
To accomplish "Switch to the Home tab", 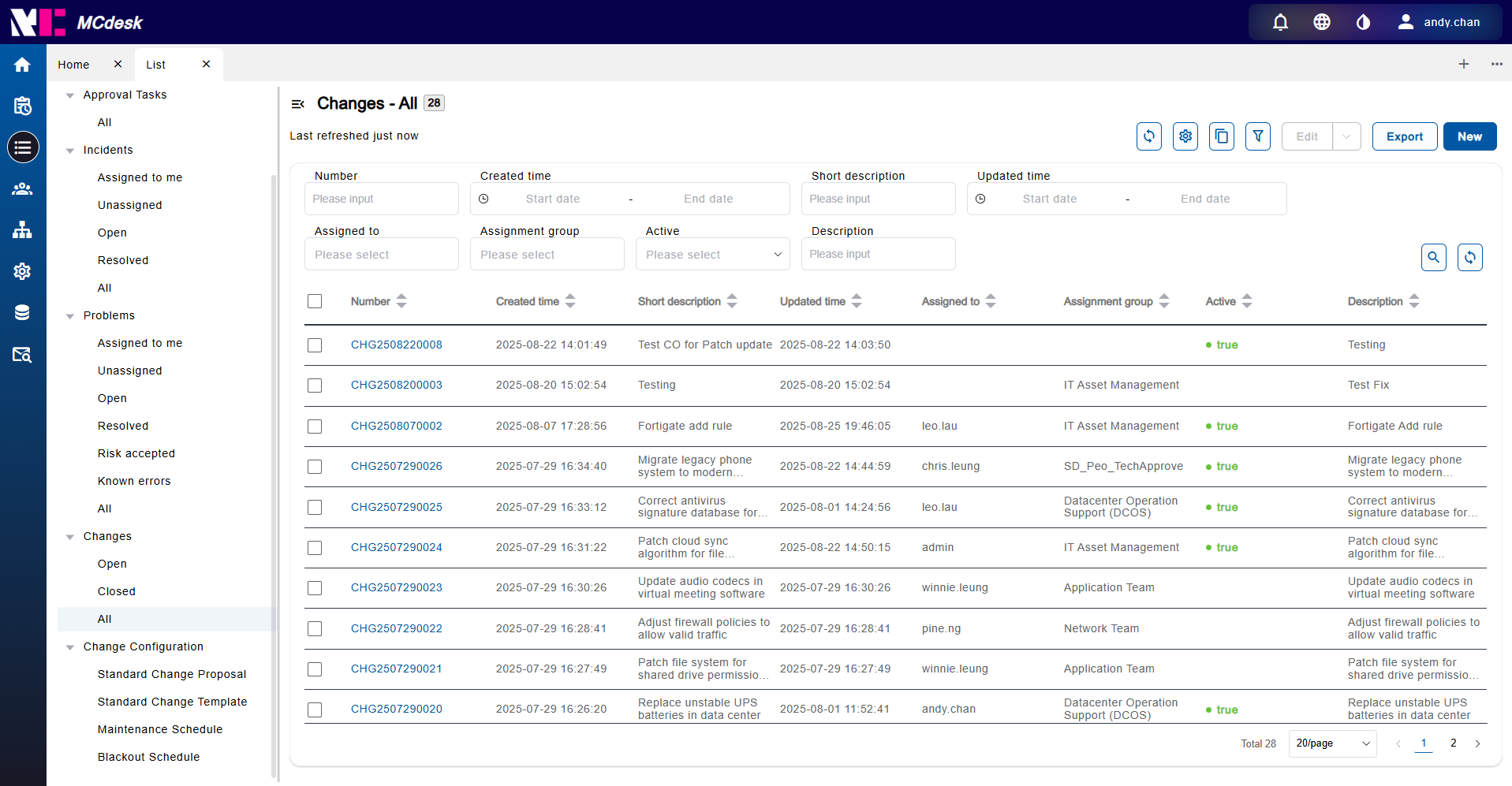I will point(73,65).
